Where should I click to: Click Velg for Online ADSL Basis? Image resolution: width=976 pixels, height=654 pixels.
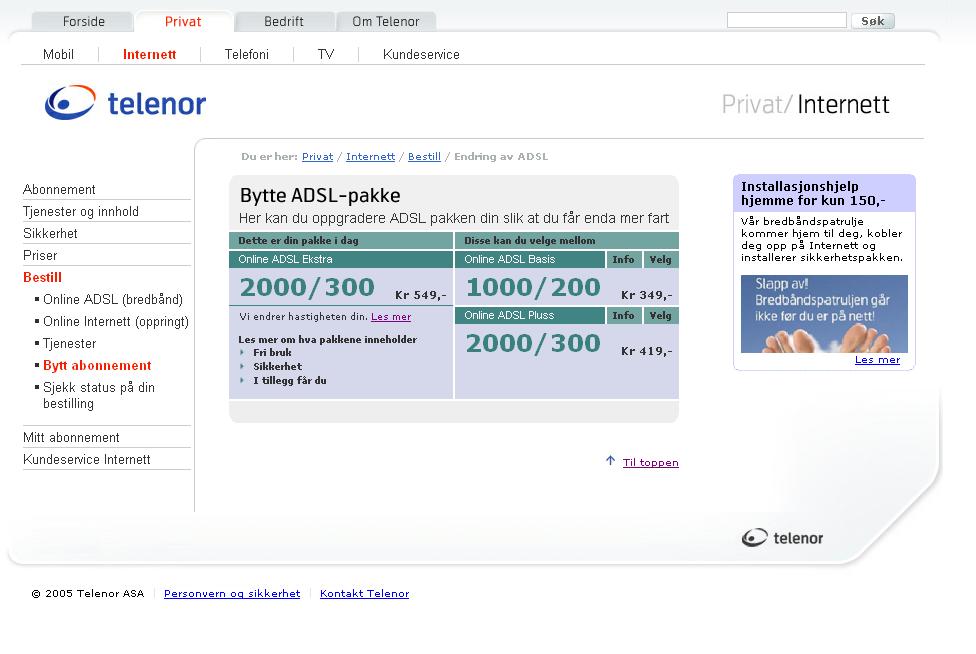(x=660, y=259)
